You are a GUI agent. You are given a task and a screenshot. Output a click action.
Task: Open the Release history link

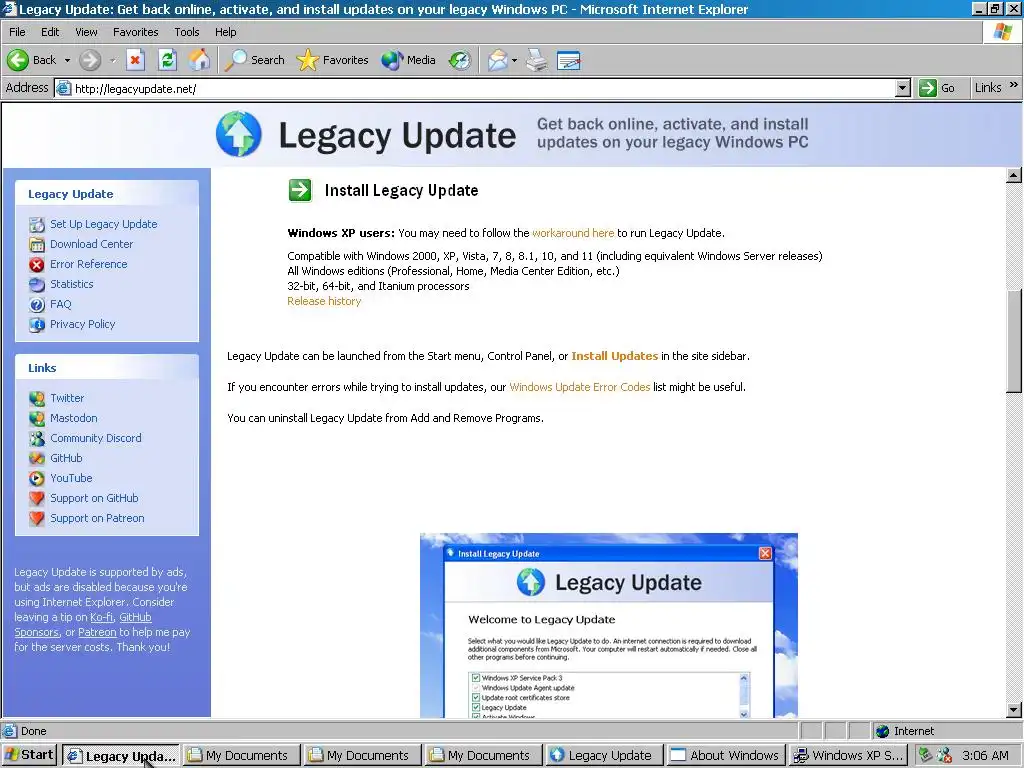(x=324, y=301)
